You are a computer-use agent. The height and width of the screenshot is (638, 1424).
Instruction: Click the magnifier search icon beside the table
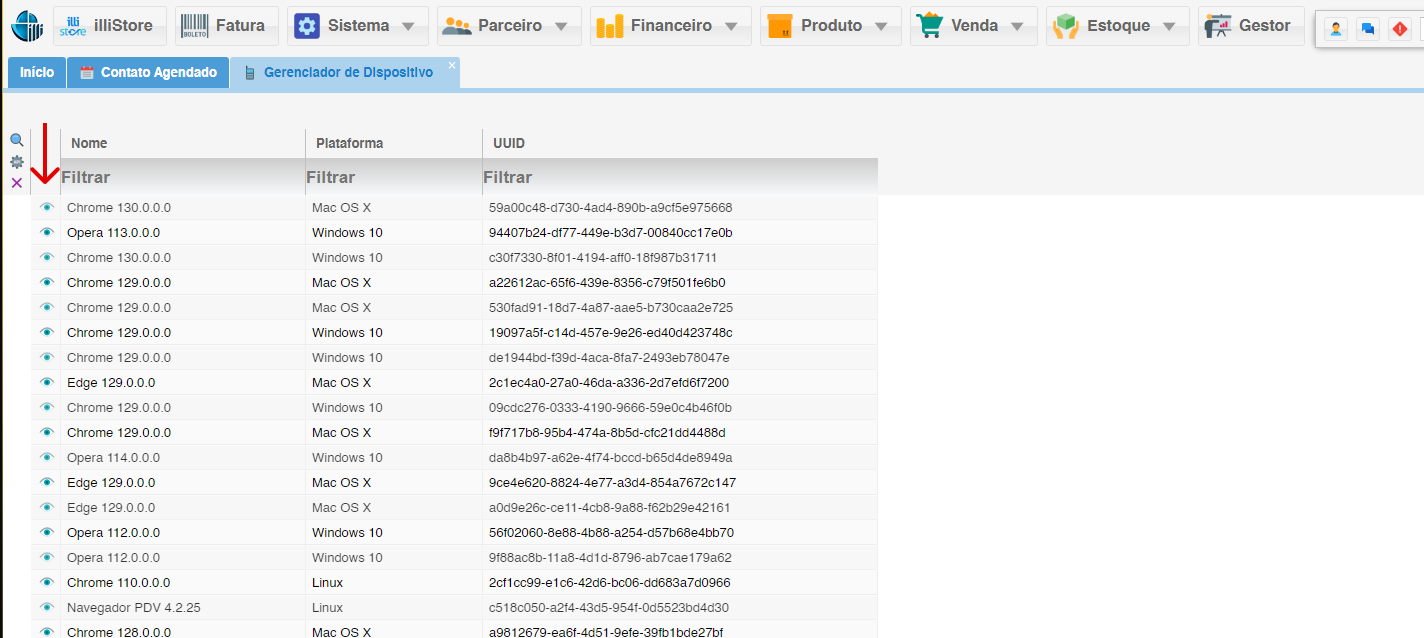pos(16,140)
